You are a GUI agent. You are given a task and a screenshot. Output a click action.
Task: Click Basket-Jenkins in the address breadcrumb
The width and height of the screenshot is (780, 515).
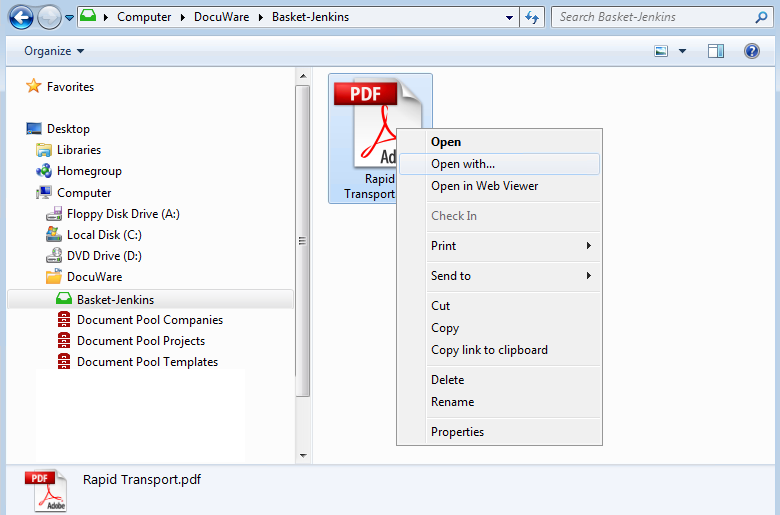coord(310,17)
